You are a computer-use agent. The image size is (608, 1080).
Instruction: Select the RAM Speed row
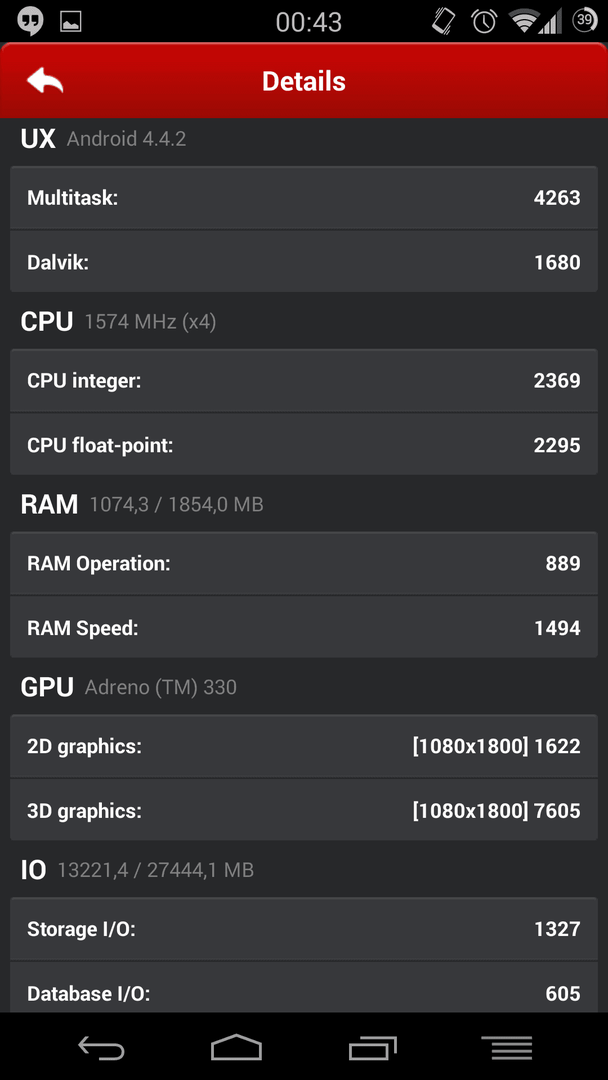tap(304, 627)
